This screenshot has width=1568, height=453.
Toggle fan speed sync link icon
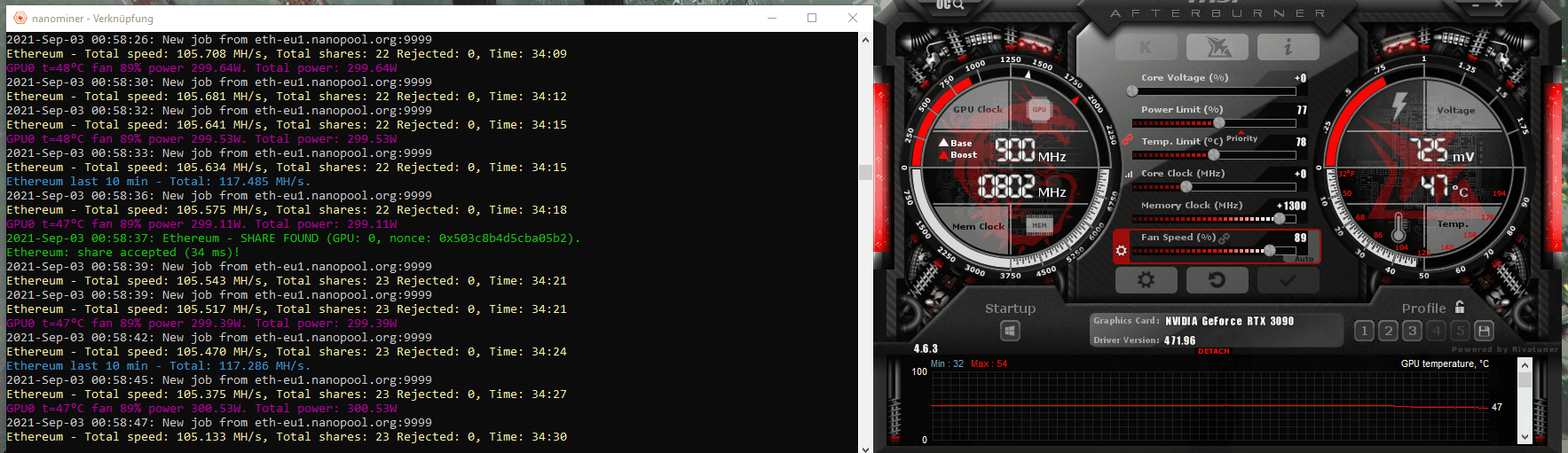(x=1225, y=238)
